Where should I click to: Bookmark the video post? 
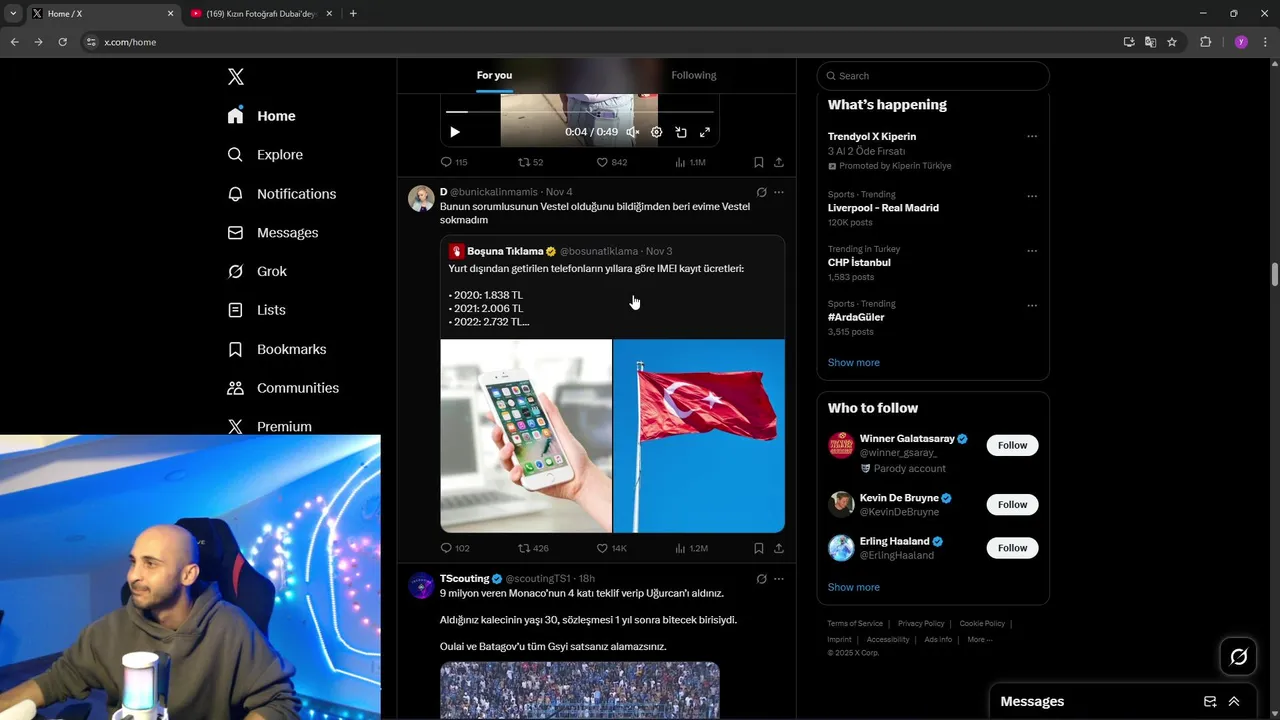click(x=759, y=162)
